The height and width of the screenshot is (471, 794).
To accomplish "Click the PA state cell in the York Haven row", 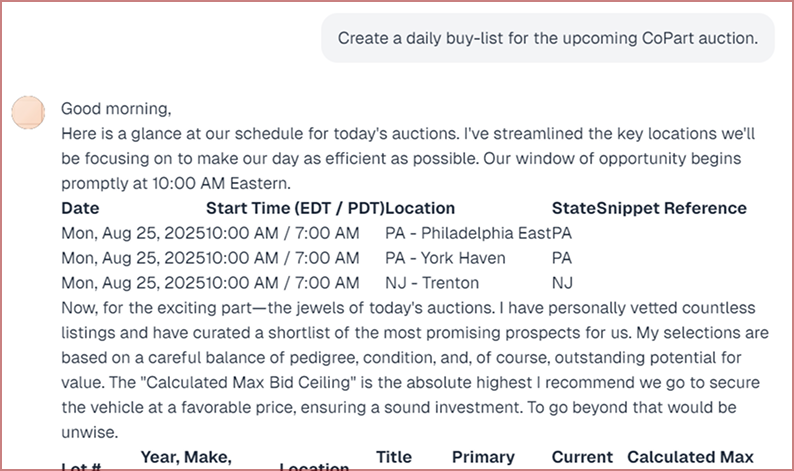I will pos(562,258).
